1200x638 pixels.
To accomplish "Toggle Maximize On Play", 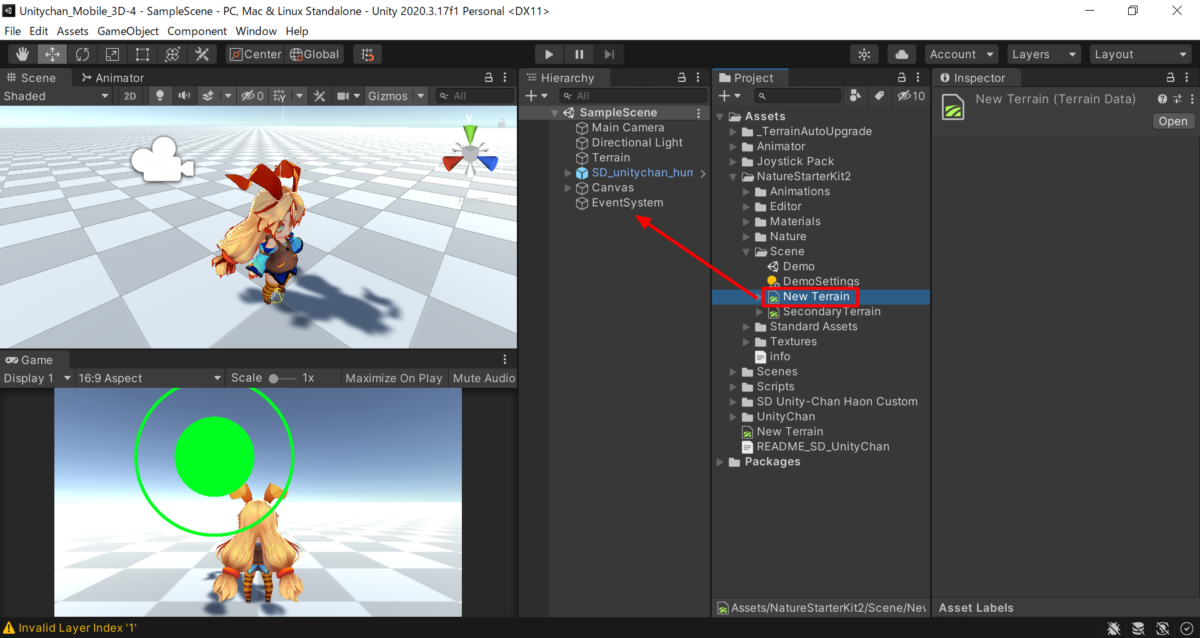I will (394, 378).
